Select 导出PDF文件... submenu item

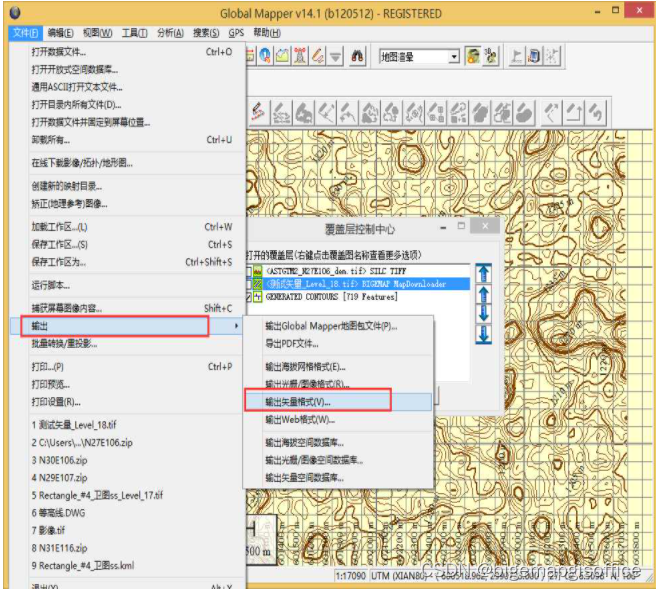coord(338,344)
